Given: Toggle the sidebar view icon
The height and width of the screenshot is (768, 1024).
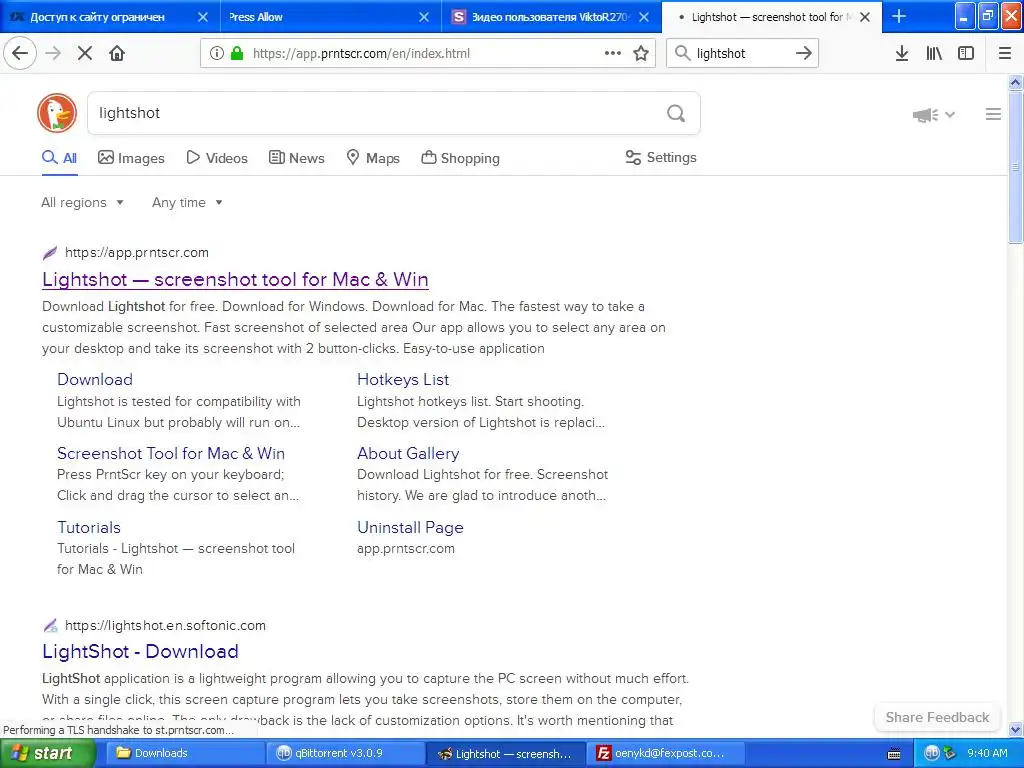Looking at the screenshot, I should [966, 53].
